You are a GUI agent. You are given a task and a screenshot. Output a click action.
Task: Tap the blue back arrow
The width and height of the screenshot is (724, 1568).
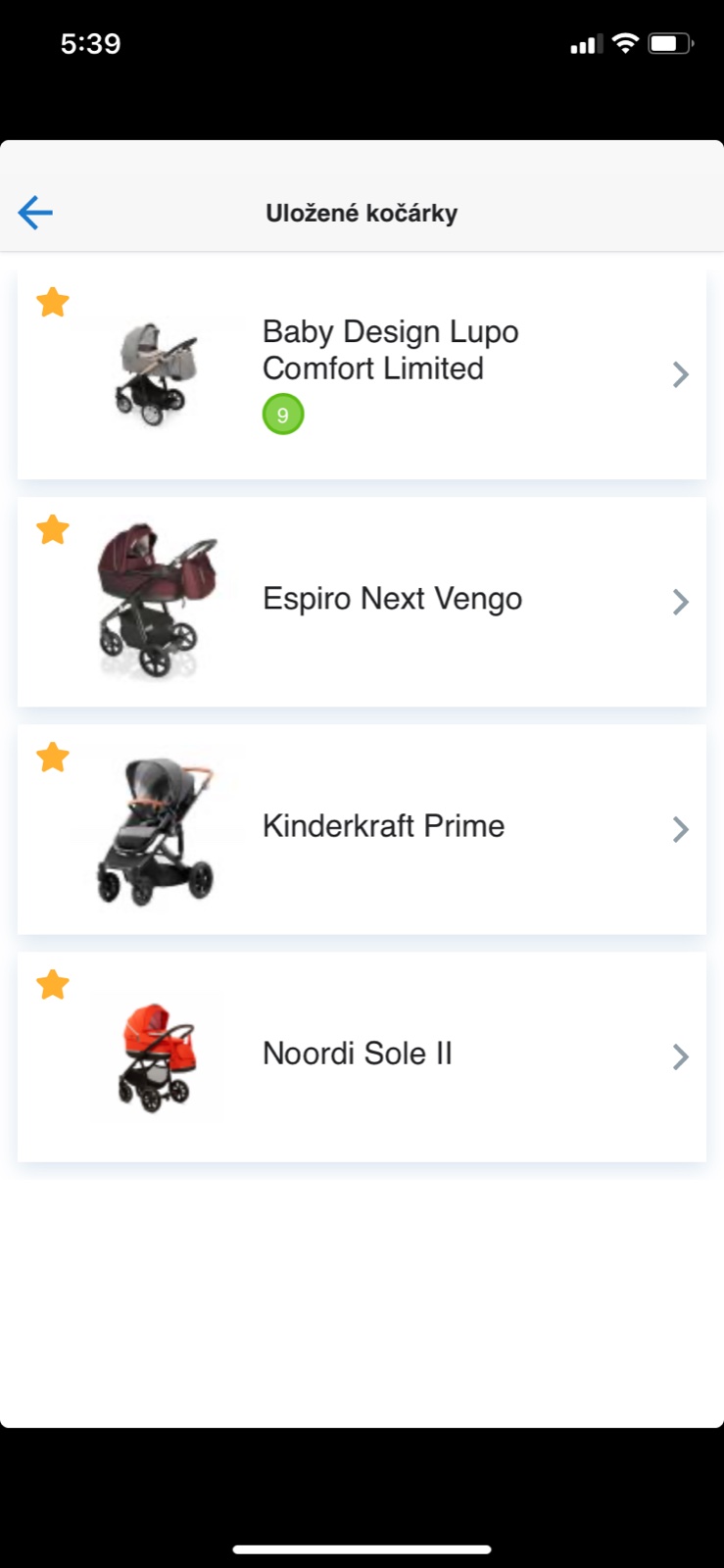35,213
